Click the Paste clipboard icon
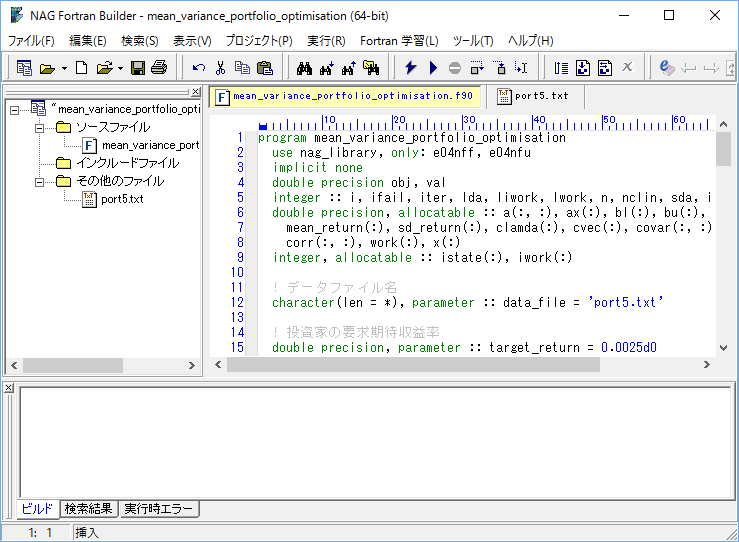This screenshot has height=542, width=739. (265, 68)
